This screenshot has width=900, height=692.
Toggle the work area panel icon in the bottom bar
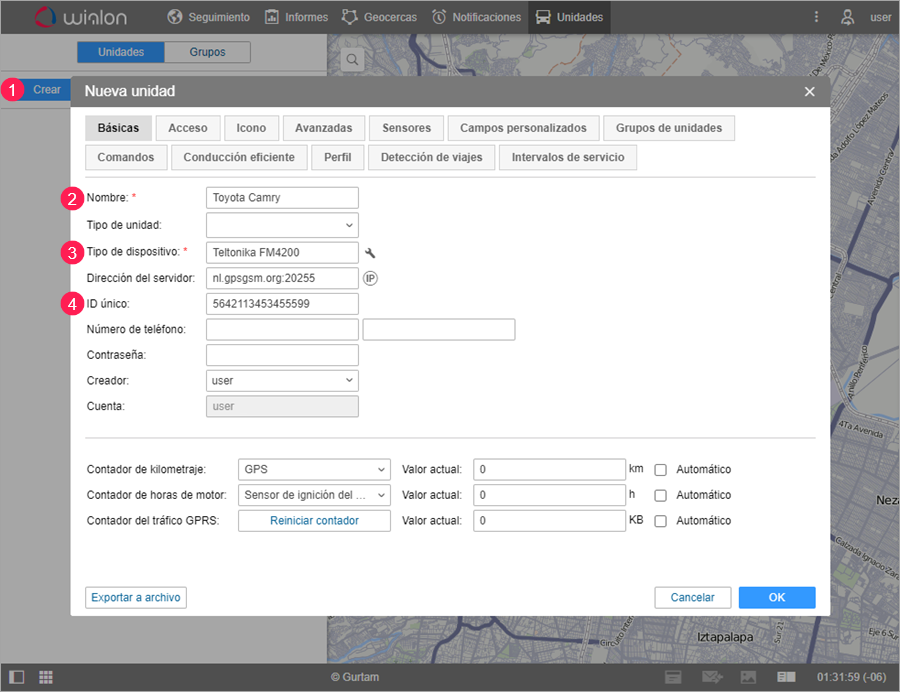(17, 677)
